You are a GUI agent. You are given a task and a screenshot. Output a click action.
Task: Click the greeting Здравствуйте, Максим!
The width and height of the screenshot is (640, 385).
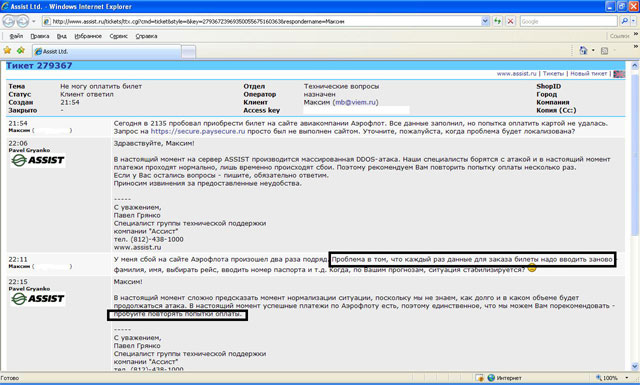coord(154,144)
